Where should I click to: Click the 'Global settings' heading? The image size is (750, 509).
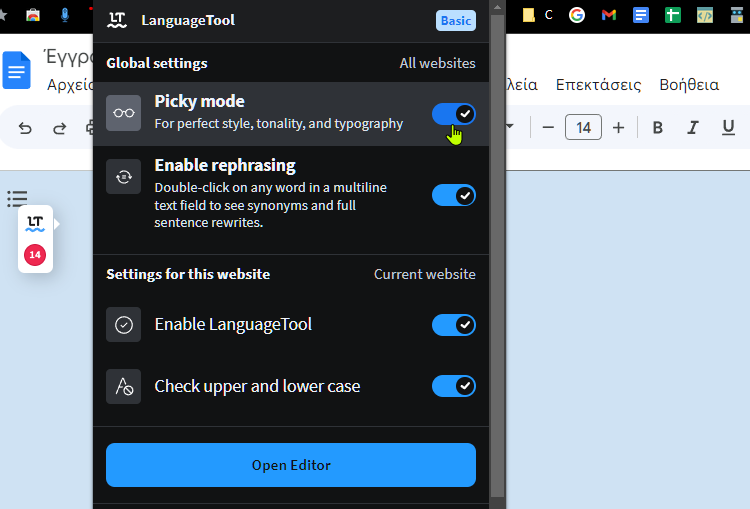click(x=157, y=63)
